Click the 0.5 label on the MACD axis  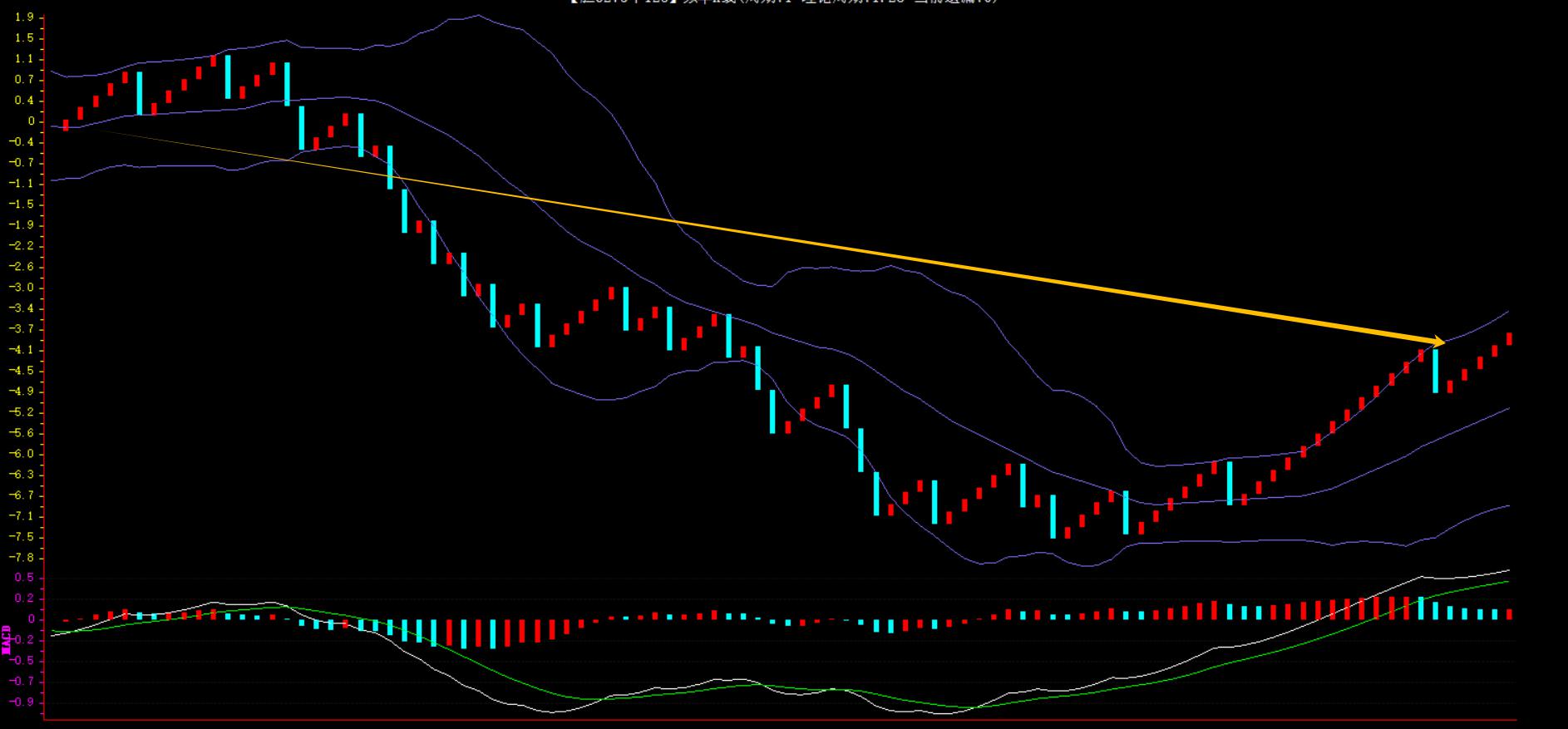[x=24, y=578]
